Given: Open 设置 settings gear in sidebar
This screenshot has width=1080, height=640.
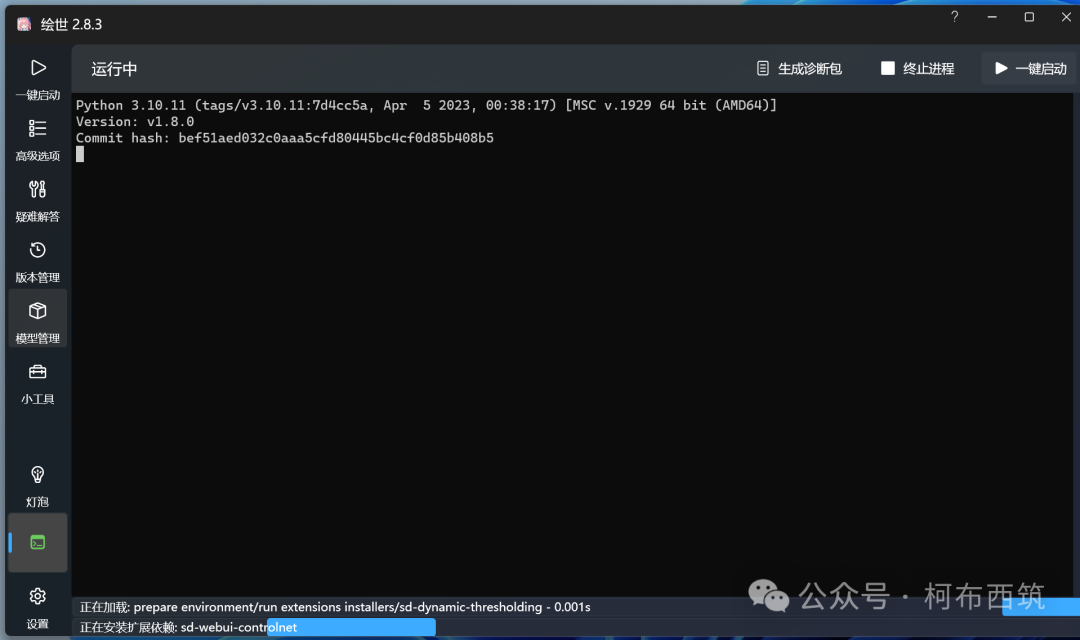Looking at the screenshot, I should [x=38, y=608].
